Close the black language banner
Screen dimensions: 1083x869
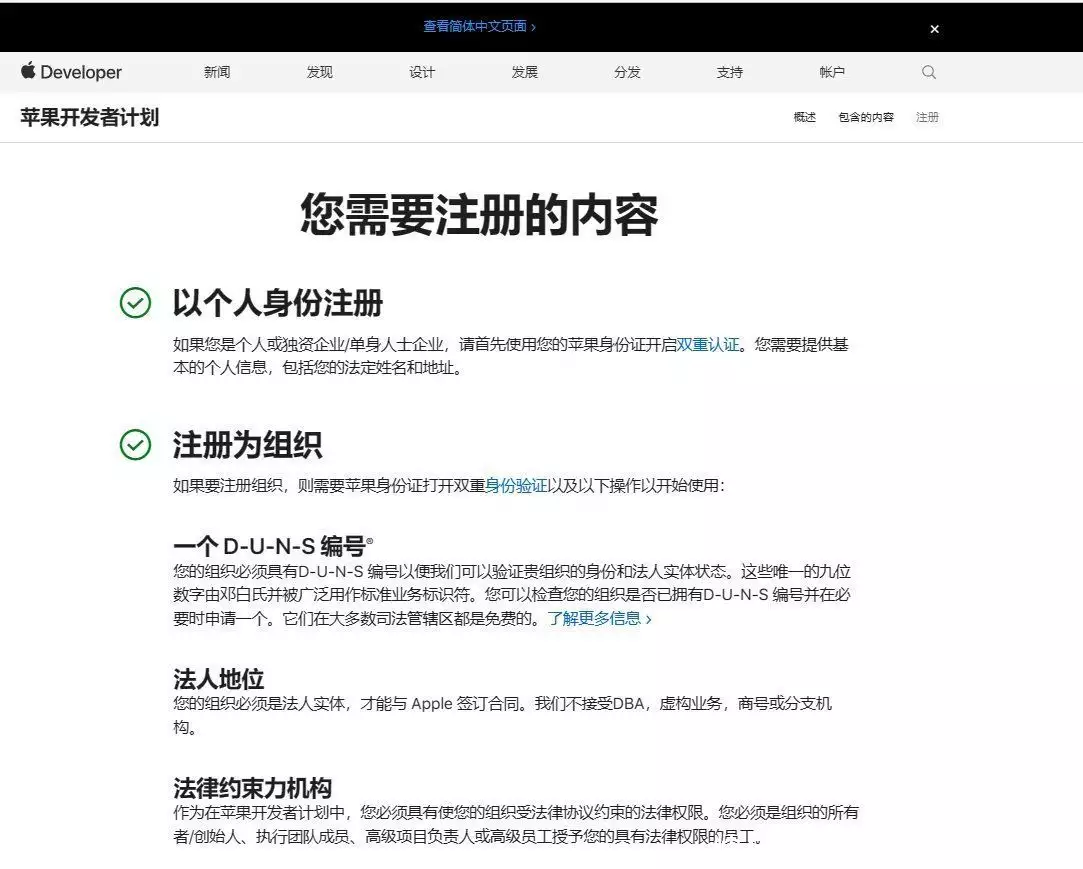point(935,29)
